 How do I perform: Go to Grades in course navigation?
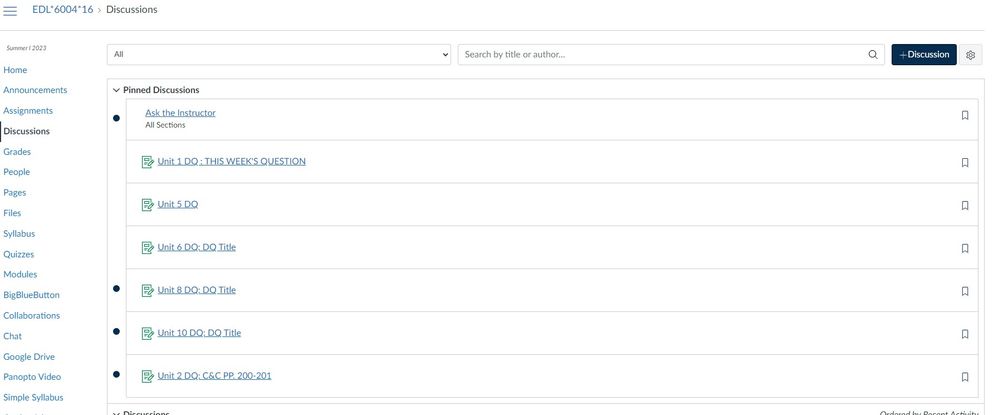tap(17, 152)
